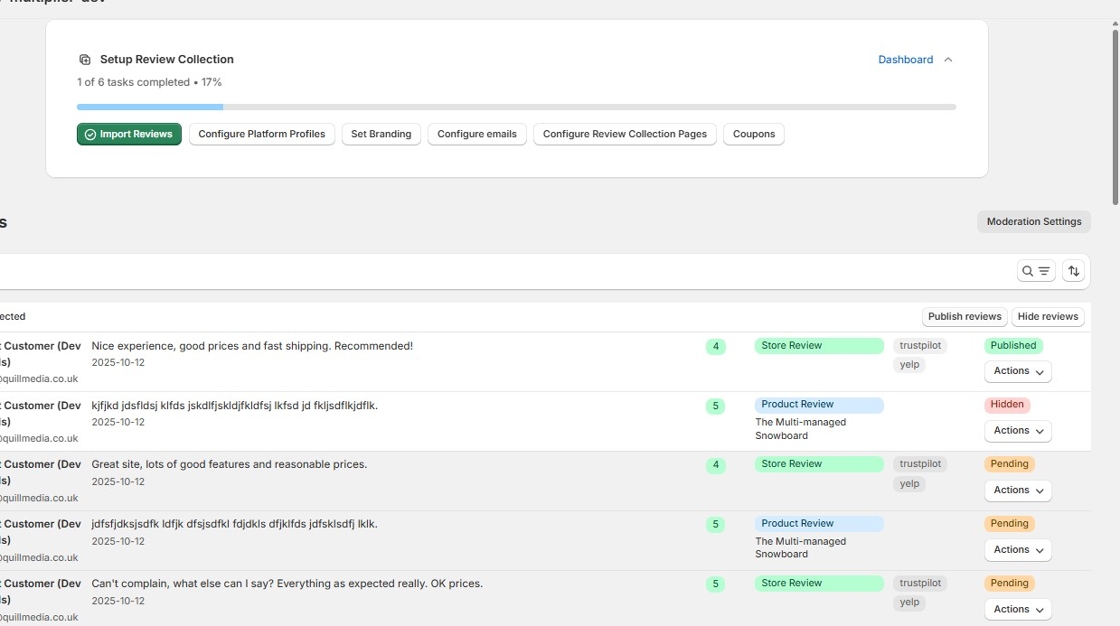Click Configure Review Collection Pages
Viewport: 1120px width, 626px height.
tap(624, 133)
